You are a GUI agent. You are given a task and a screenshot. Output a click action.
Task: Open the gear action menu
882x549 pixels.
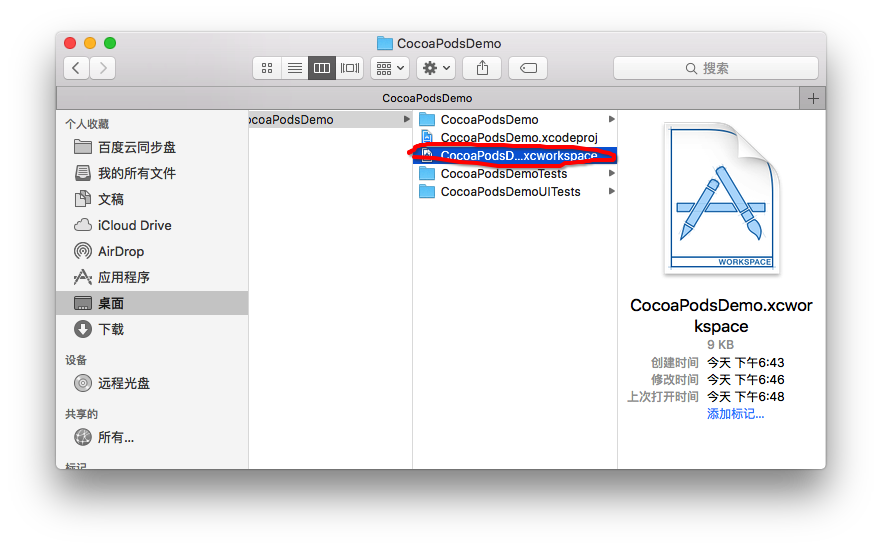pos(436,68)
